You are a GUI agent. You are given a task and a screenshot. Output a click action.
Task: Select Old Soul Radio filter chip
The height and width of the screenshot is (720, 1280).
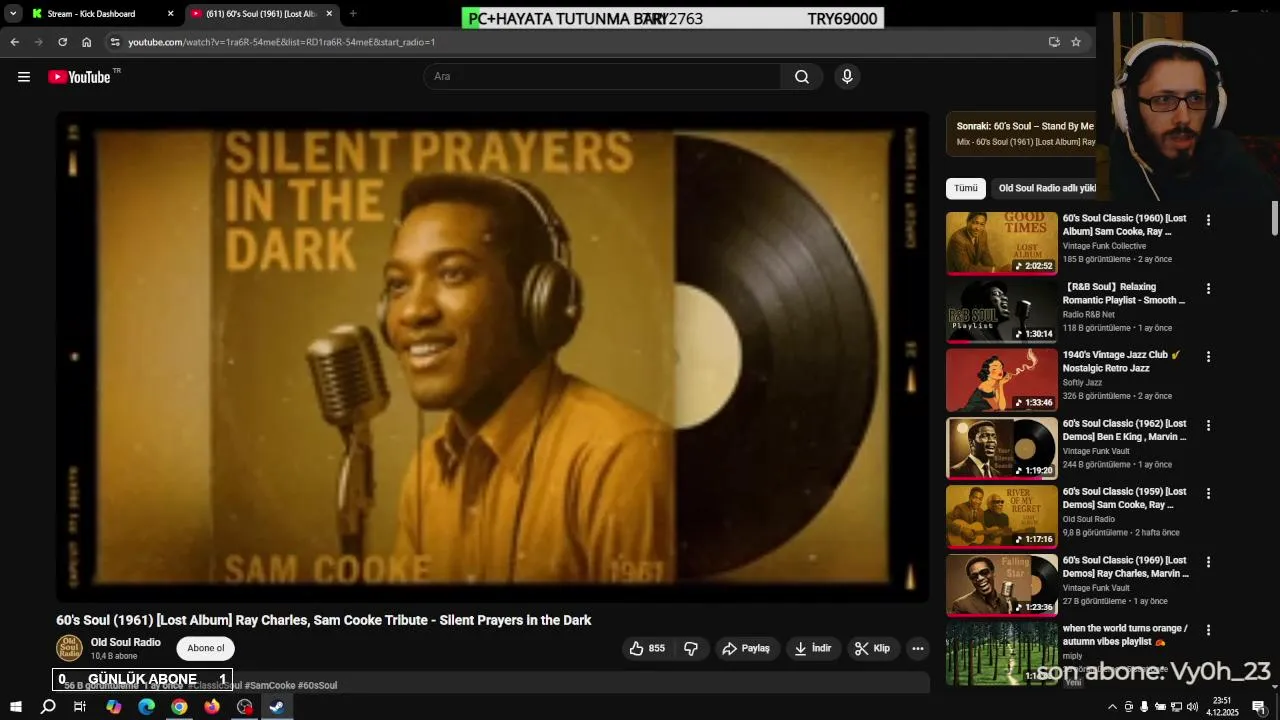click(1046, 188)
